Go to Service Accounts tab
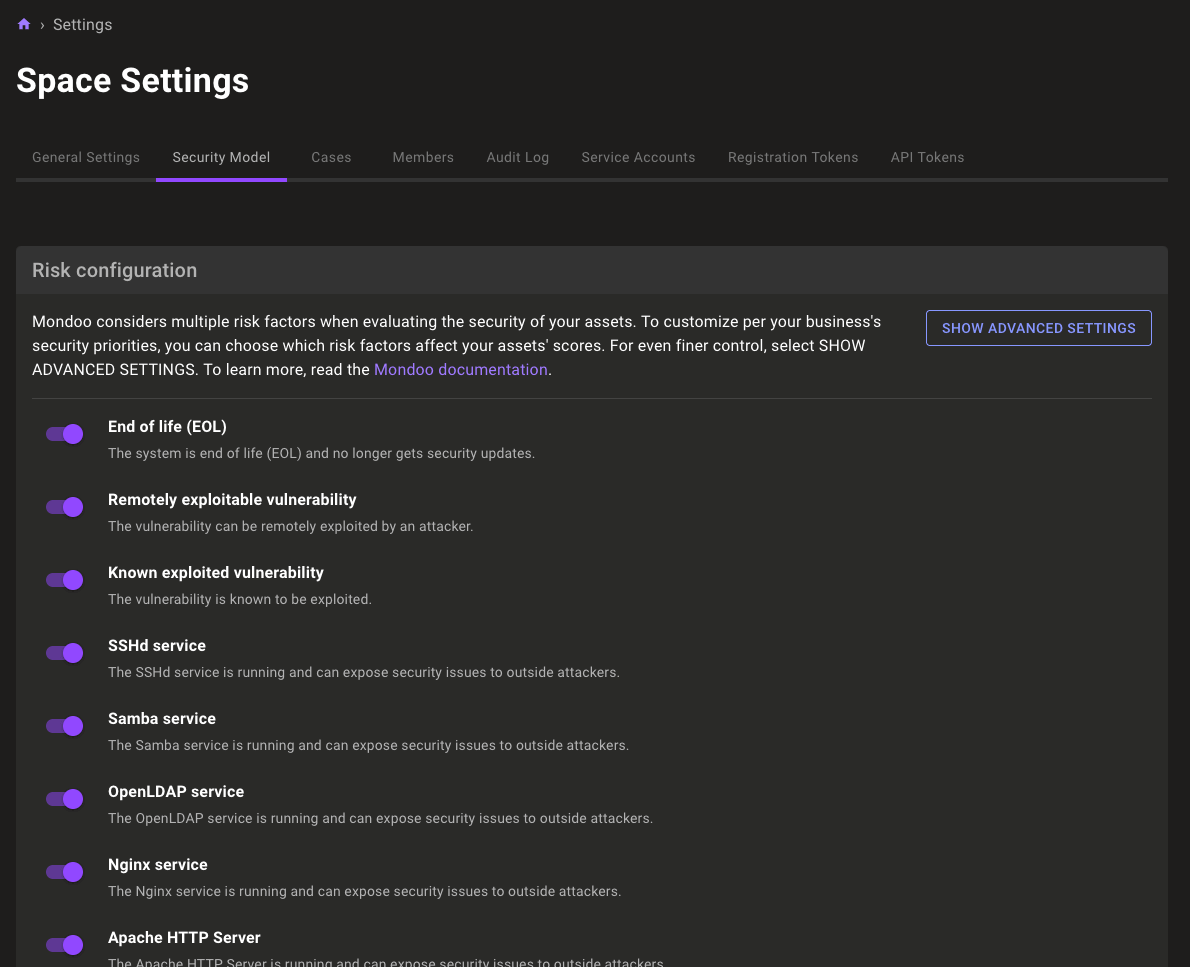 point(638,157)
